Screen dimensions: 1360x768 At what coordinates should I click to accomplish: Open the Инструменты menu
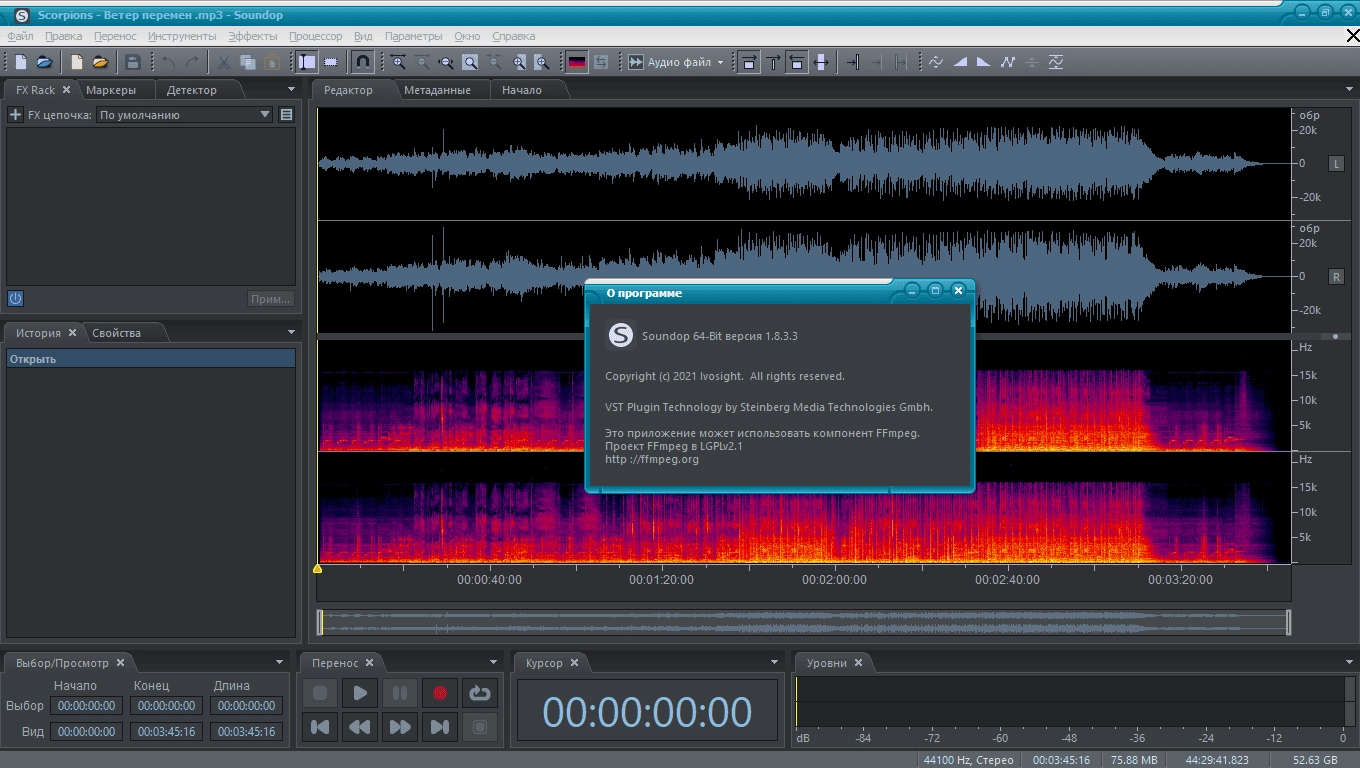[x=182, y=36]
